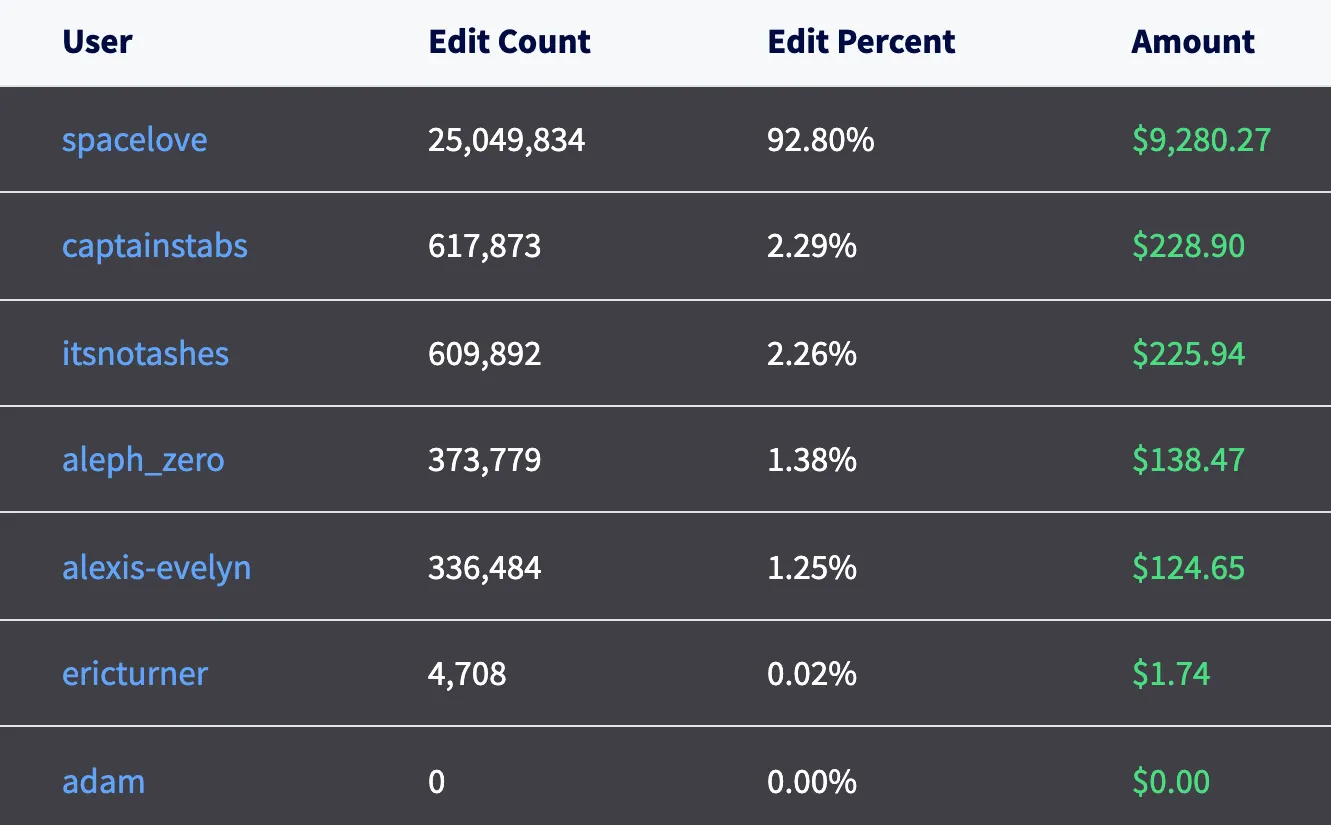Screen dimensions: 1331x825
Task: Click the adam username link
Action: coord(103,780)
